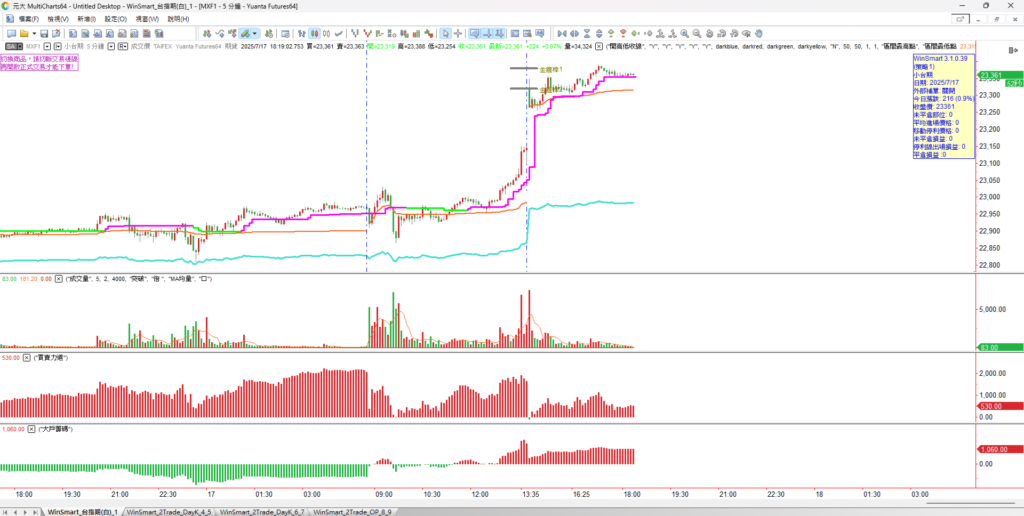Screen dimensions: 1024x516
Task: Zoom in with the magnifier plus icon
Action: 684,33
